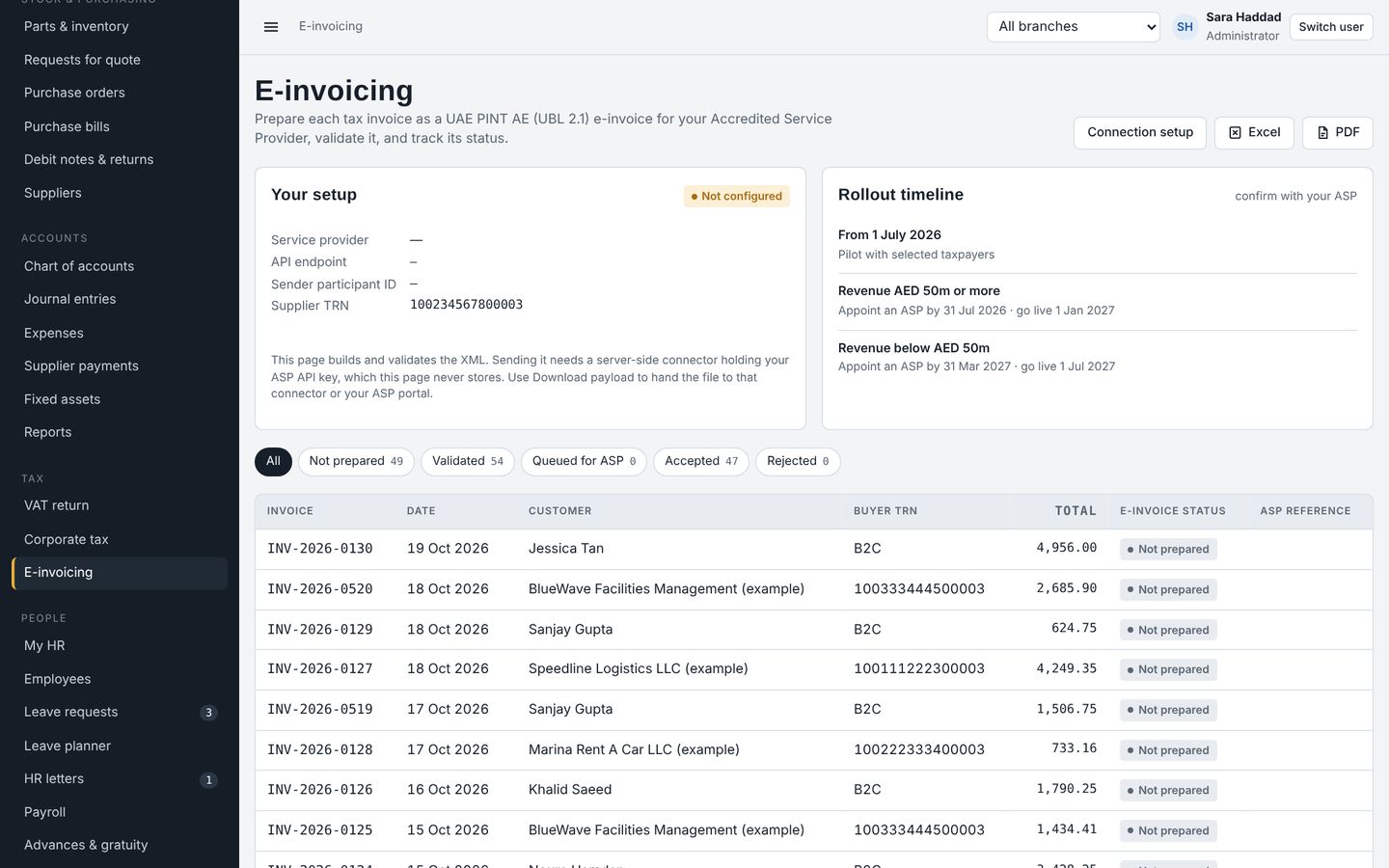Go to Requests for quote
The width and height of the screenshot is (1389, 868).
coord(120,60)
